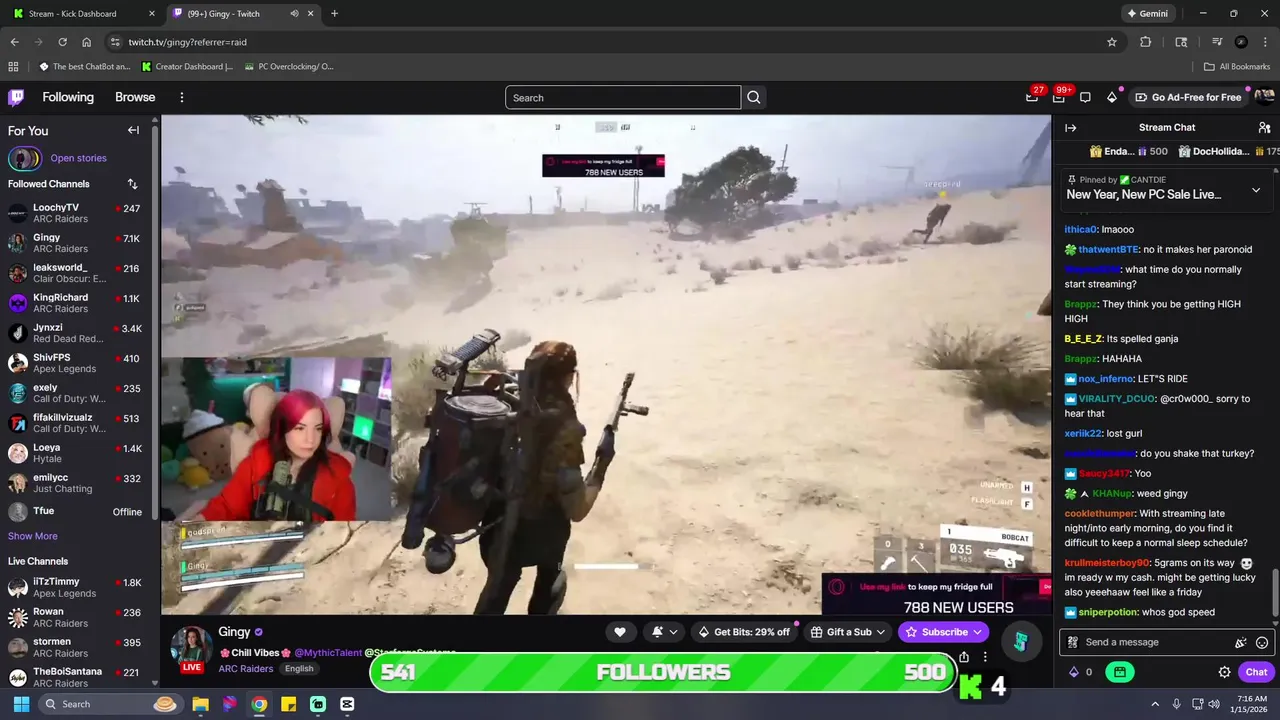Open Prime loot notifications with badge 27

point(1032,97)
